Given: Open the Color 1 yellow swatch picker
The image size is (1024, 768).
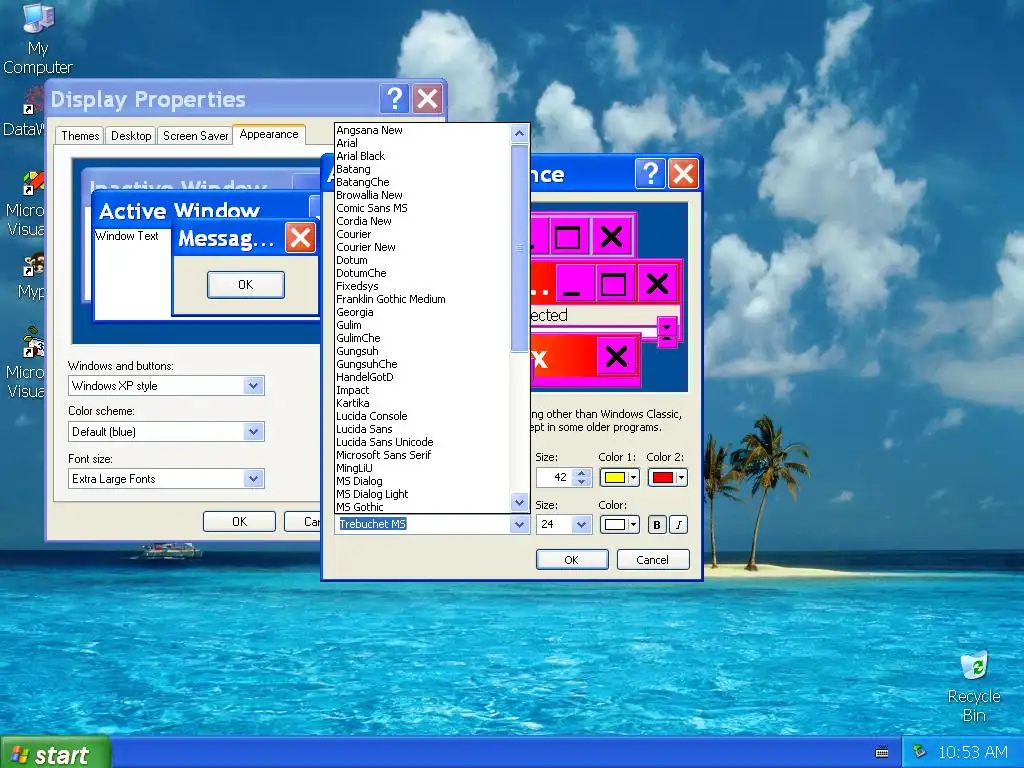Looking at the screenshot, I should click(619, 477).
